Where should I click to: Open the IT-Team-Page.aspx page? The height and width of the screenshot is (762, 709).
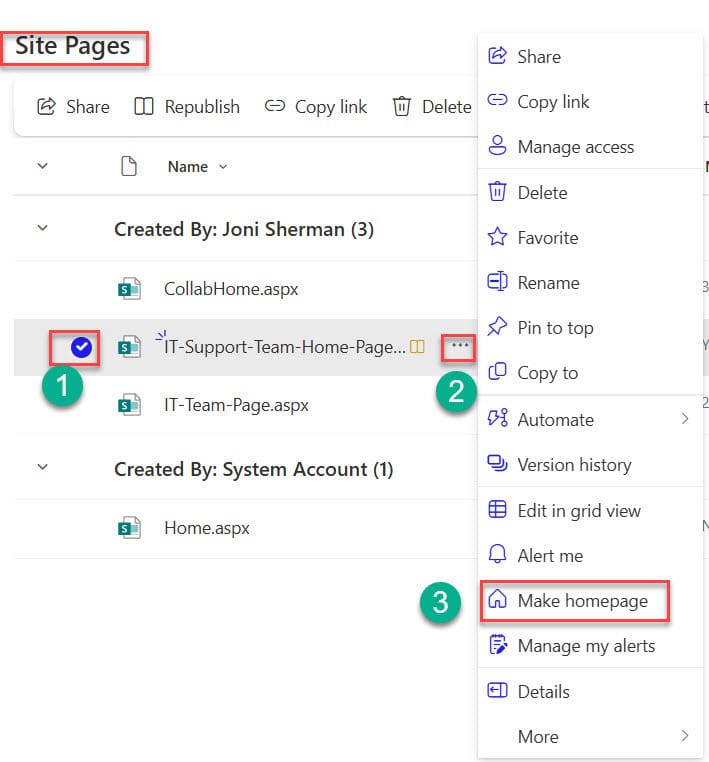click(236, 405)
